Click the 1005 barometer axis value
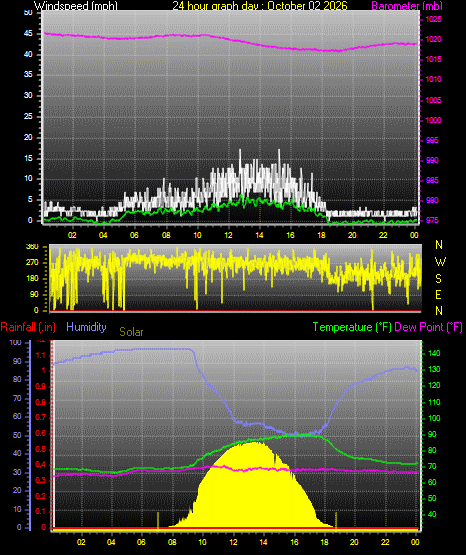 pos(433,100)
